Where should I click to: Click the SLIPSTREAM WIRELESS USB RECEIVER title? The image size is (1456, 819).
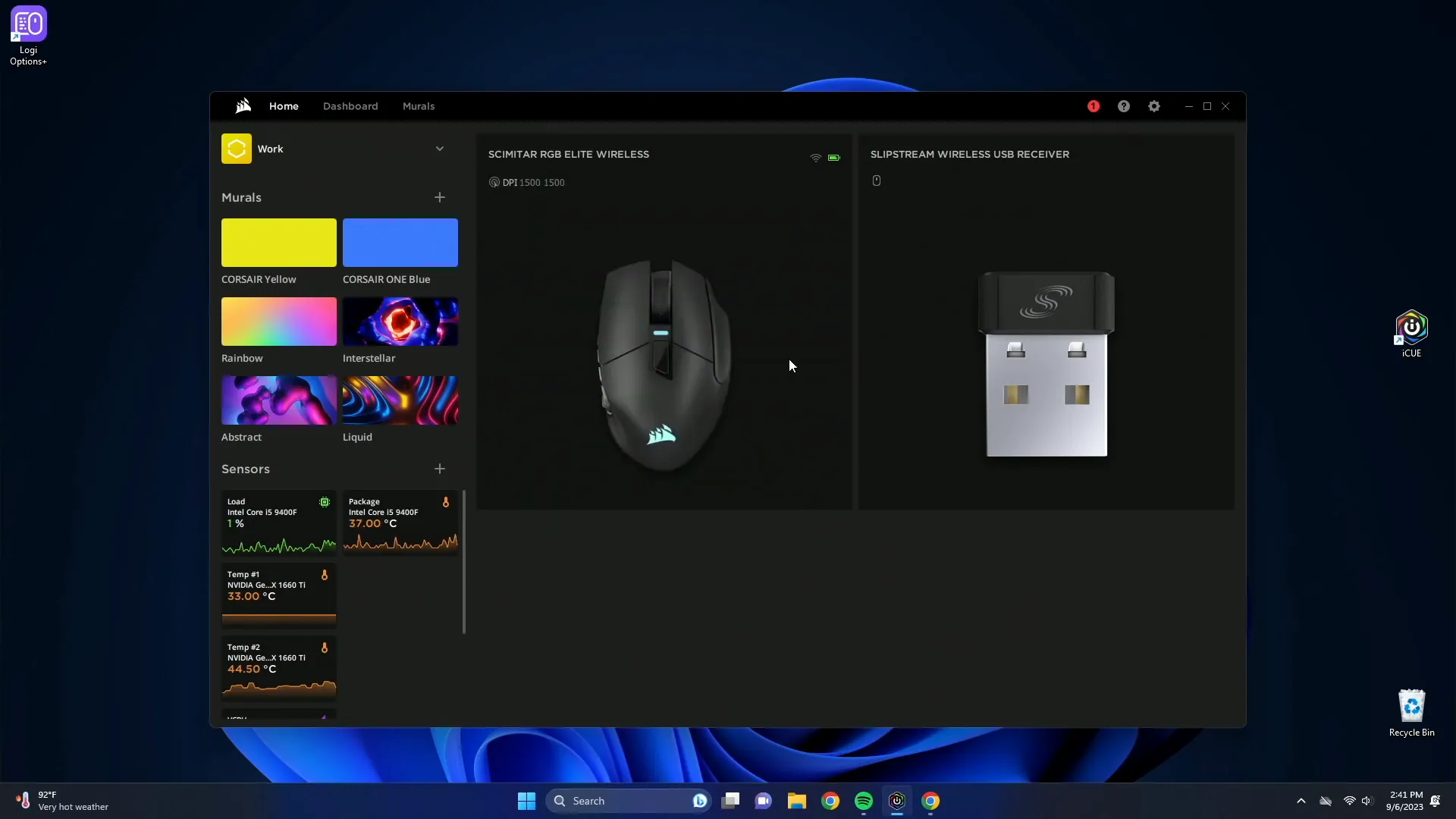tap(970, 154)
